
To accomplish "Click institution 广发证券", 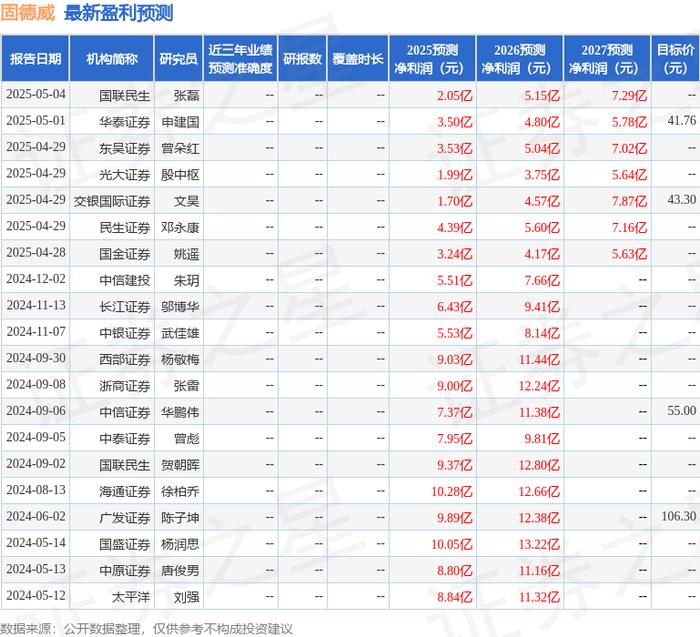I will point(125,518).
